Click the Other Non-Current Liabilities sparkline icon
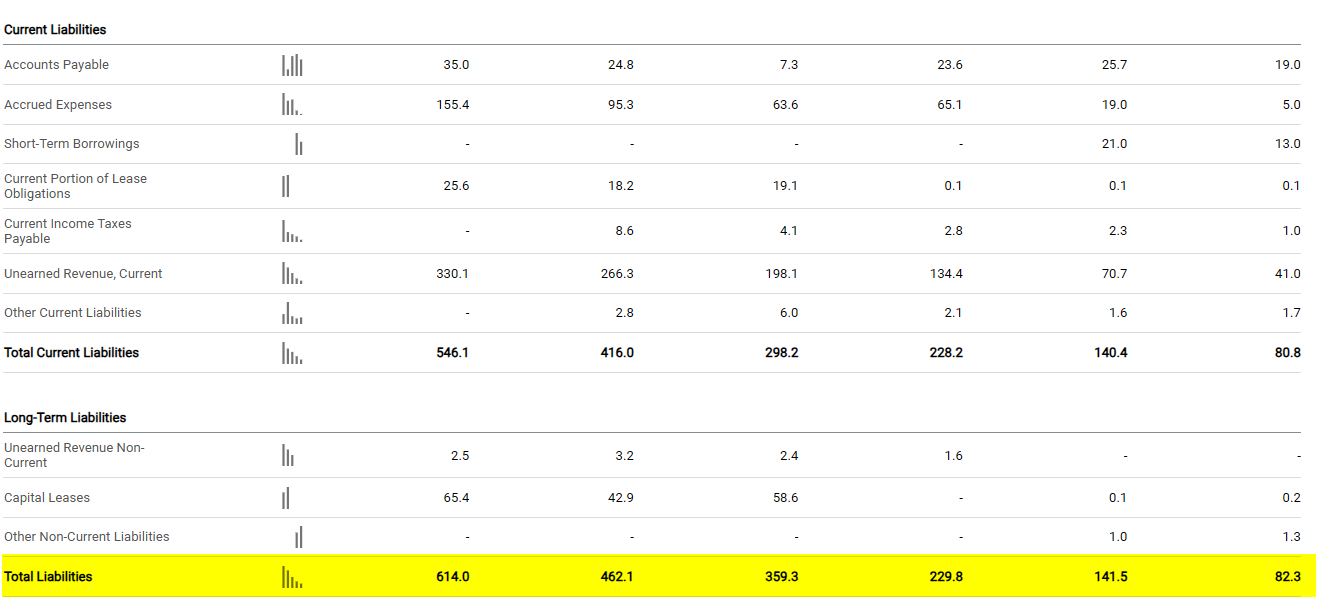The width and height of the screenshot is (1319, 612). point(298,537)
